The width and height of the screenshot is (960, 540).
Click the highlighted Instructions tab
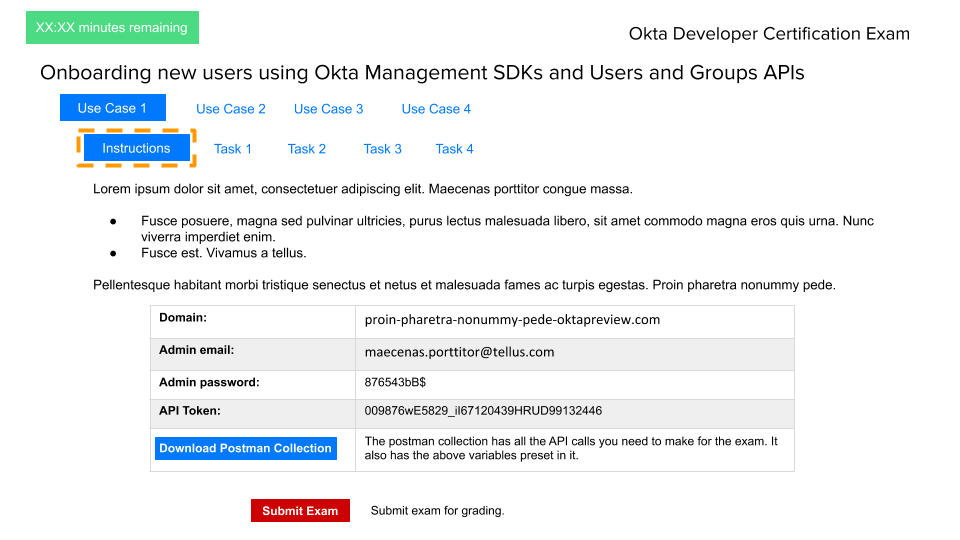pyautogui.click(x=136, y=148)
